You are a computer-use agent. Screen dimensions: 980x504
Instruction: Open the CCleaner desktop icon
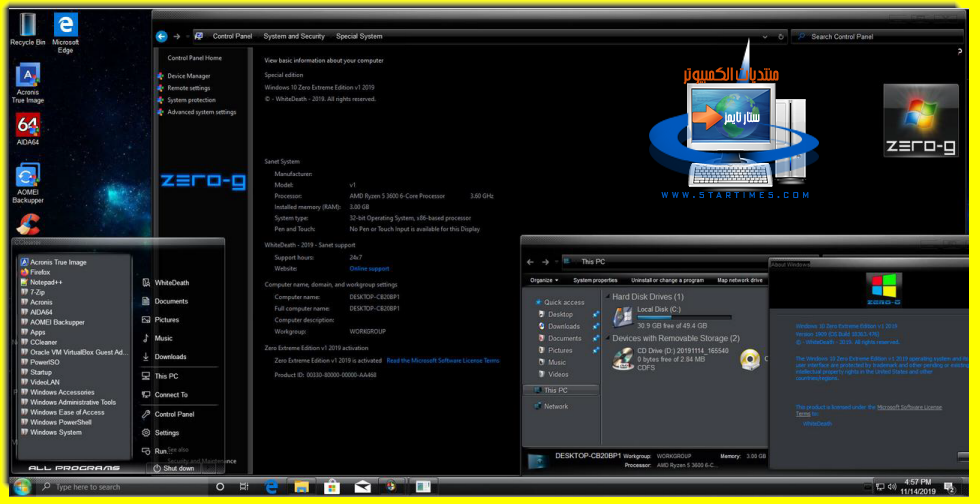point(28,225)
